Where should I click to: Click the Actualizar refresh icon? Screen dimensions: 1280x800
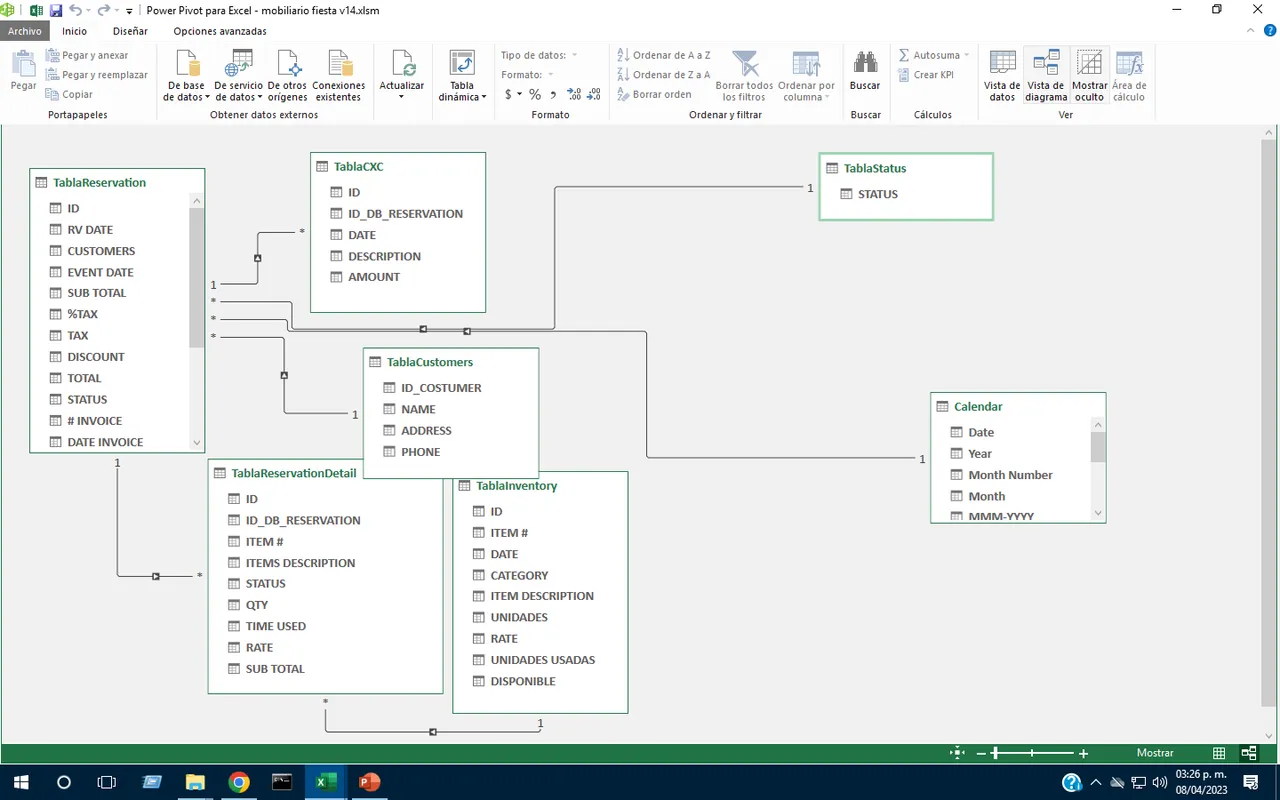(402, 65)
